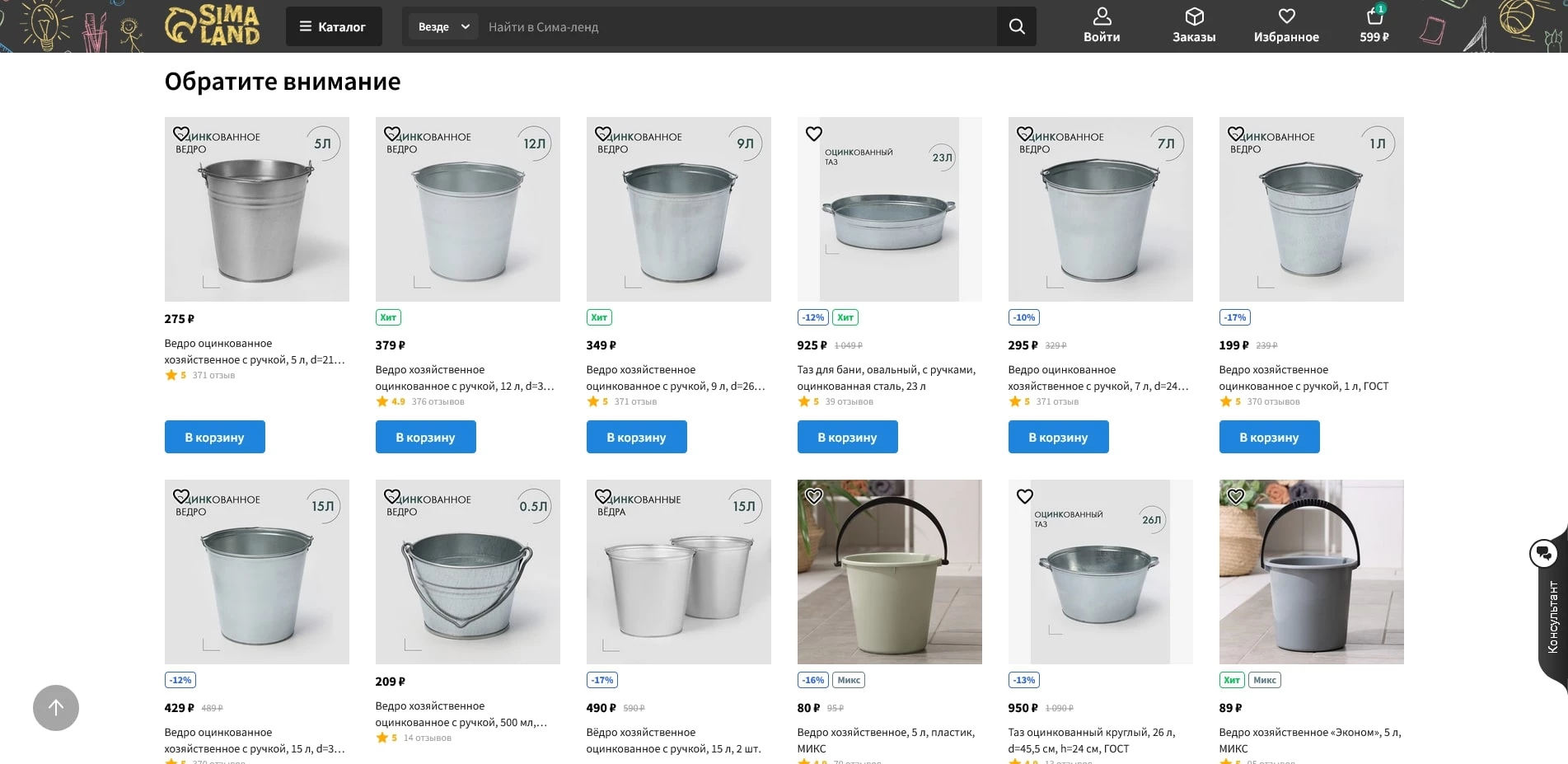The image size is (1568, 764).
Task: Open the gray Эконом bucket image
Action: [x=1311, y=572]
